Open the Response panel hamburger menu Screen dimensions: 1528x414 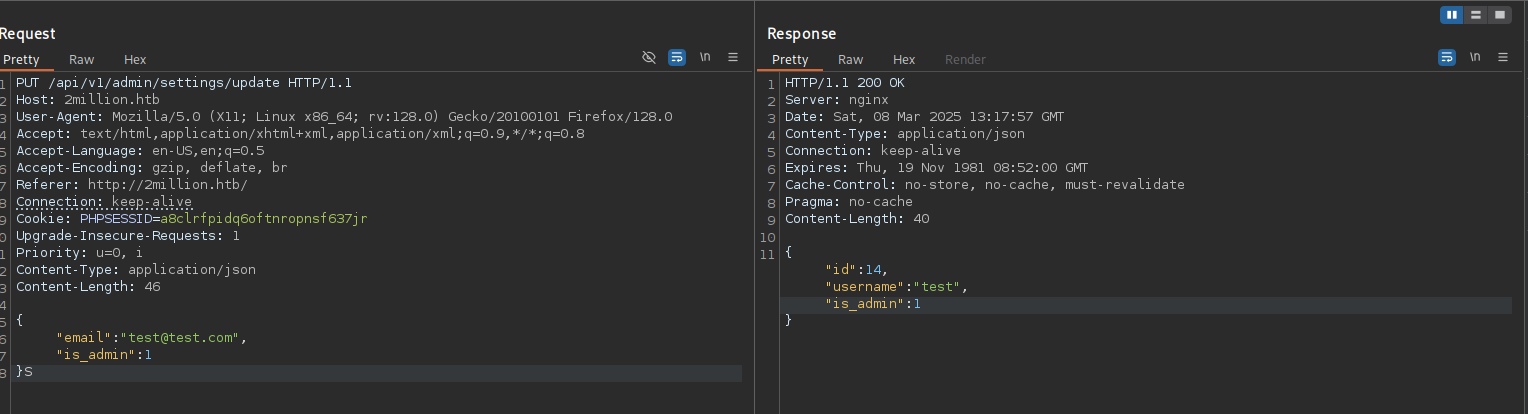point(1503,57)
